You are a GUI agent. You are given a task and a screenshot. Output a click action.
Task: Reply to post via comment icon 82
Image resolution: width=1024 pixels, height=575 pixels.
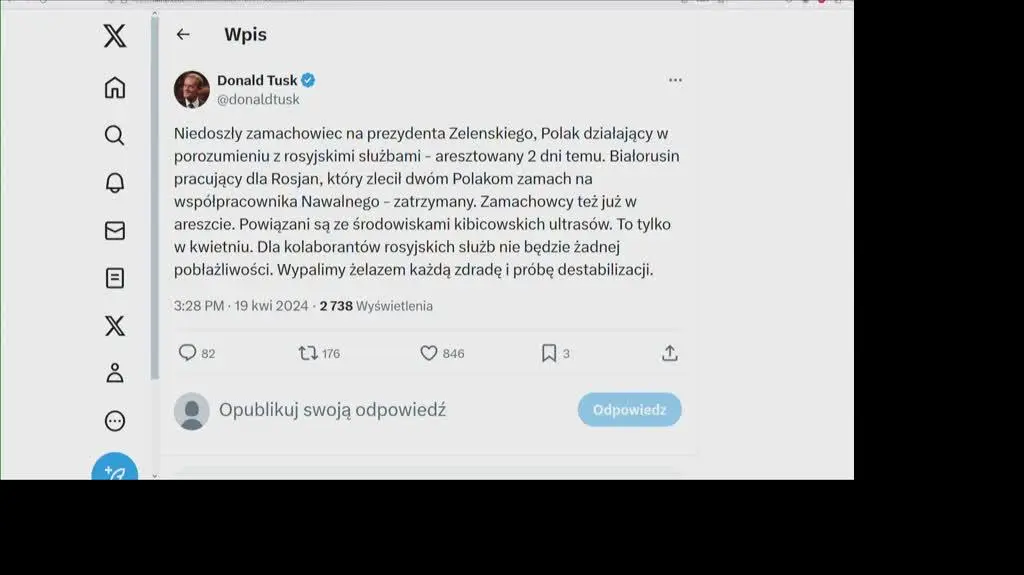187,353
